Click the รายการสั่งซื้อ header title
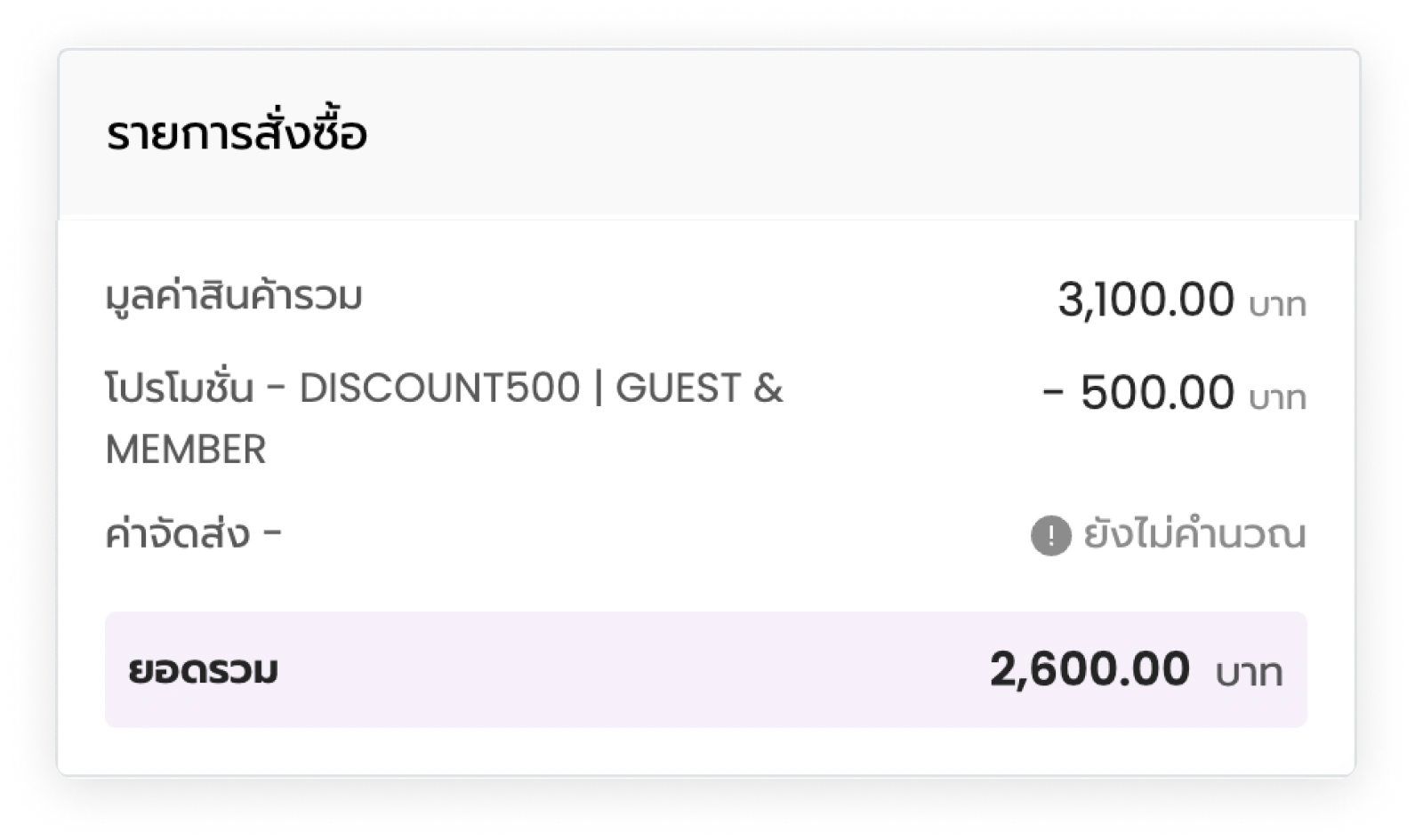Screen dimensions: 1415x840 (x=237, y=134)
